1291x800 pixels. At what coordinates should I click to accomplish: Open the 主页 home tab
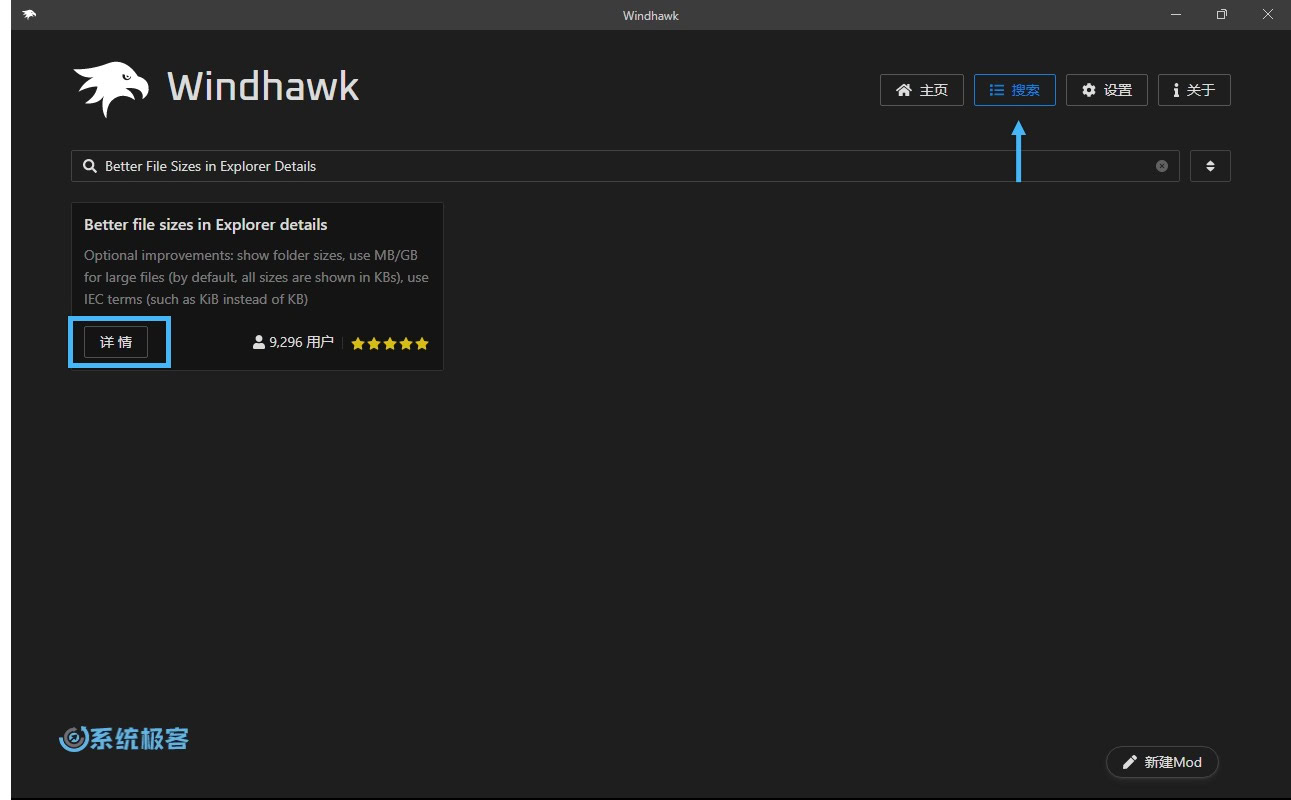tap(921, 90)
